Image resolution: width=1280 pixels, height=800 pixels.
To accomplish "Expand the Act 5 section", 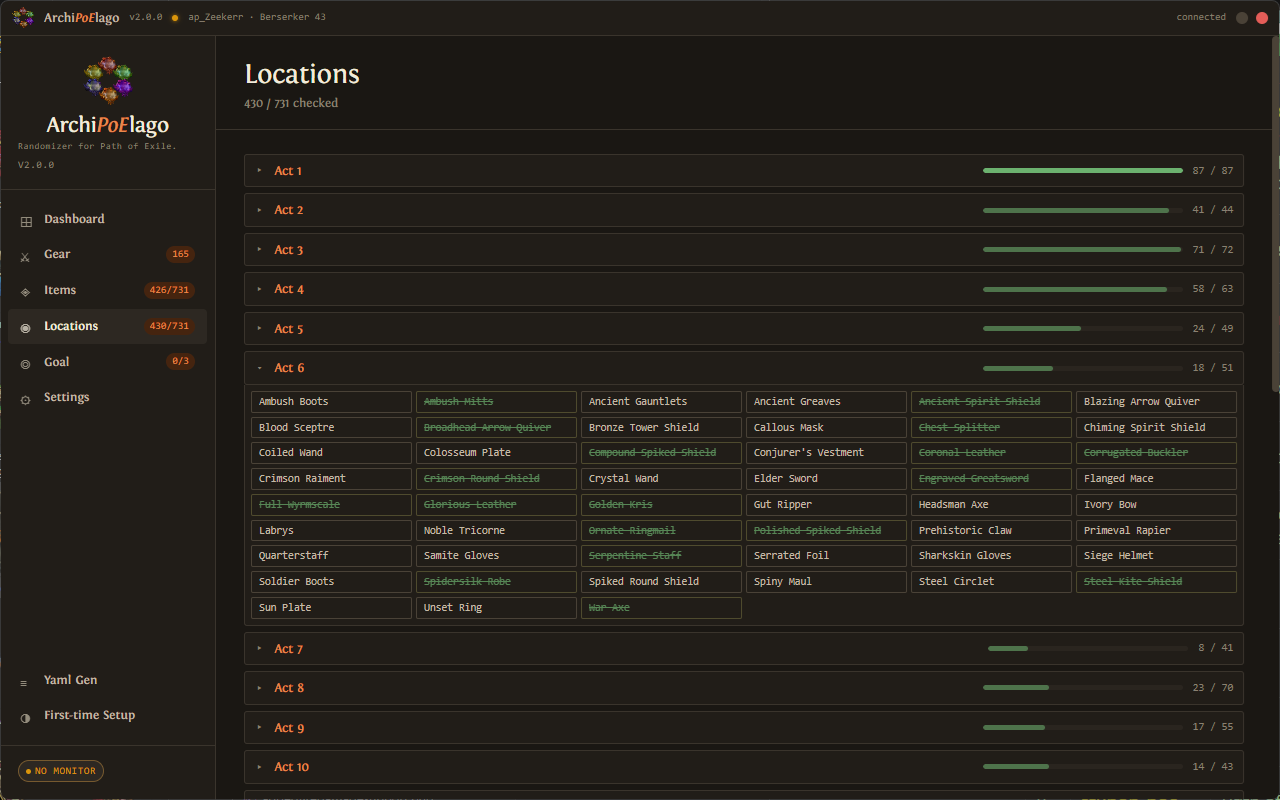I will click(743, 328).
